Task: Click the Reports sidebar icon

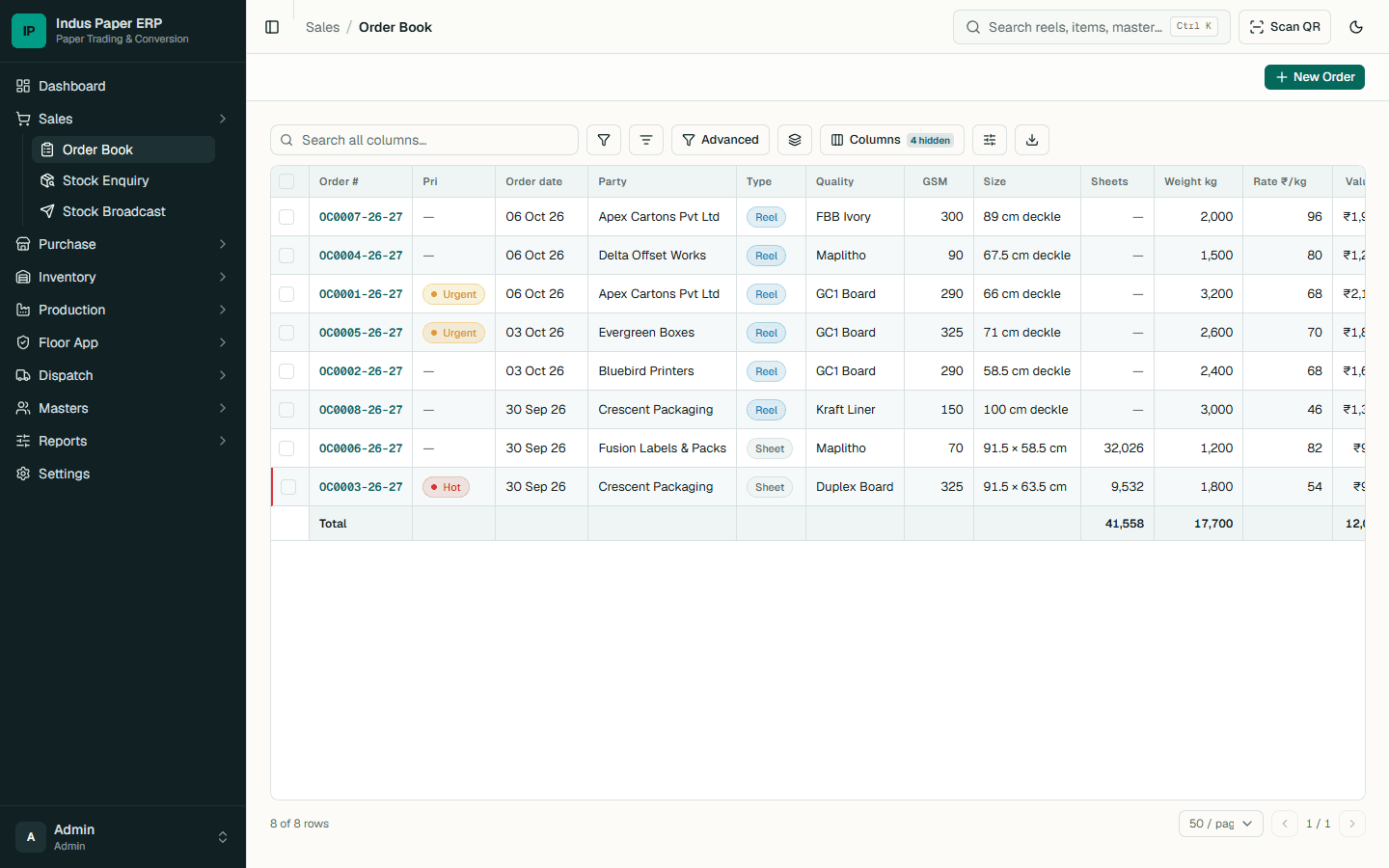Action: [x=23, y=441]
